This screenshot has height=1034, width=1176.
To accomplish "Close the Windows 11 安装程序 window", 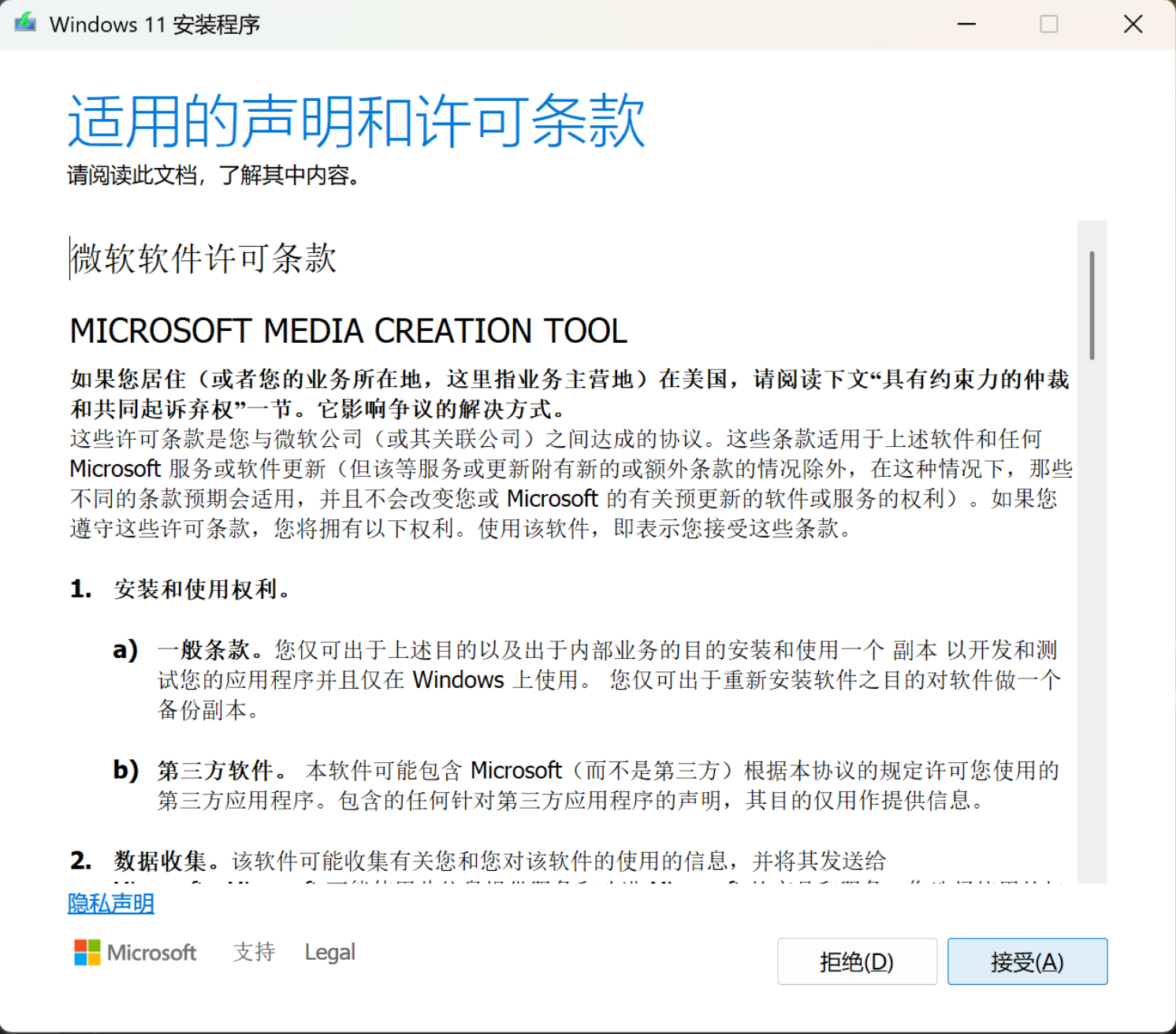I will point(1133,24).
